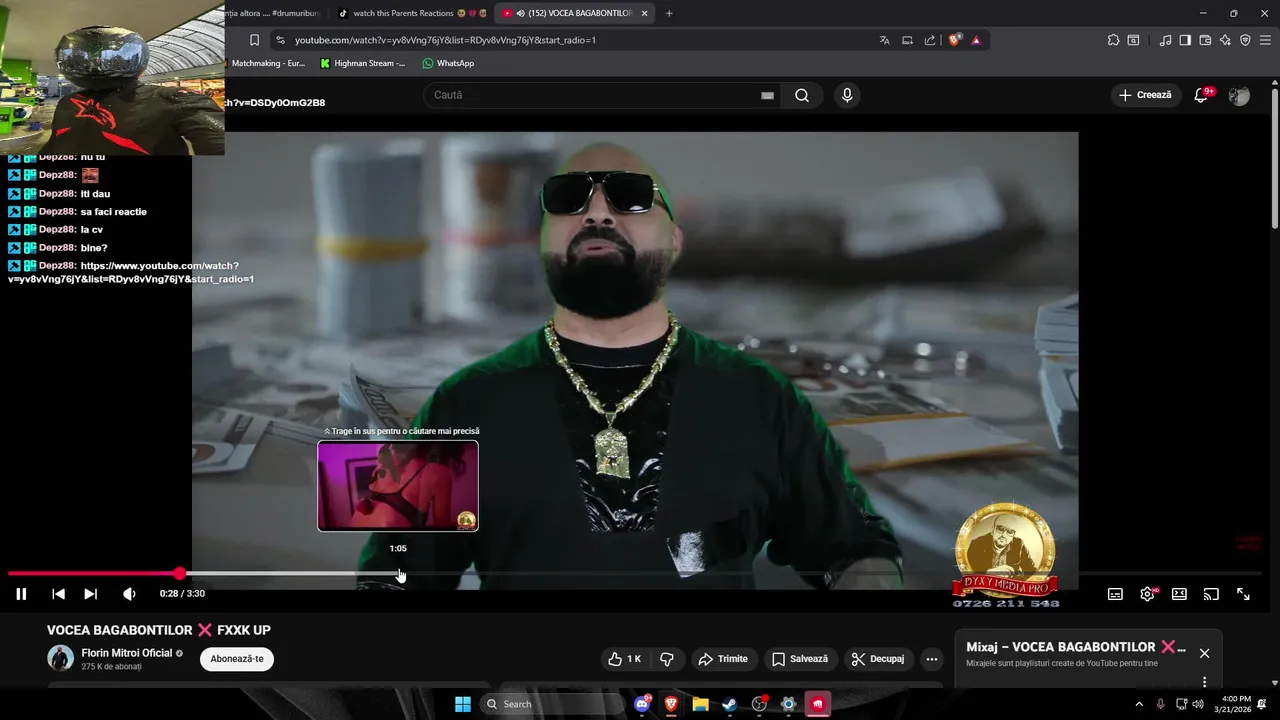Share the video via Trimite
The height and width of the screenshot is (720, 1280).
coord(723,659)
